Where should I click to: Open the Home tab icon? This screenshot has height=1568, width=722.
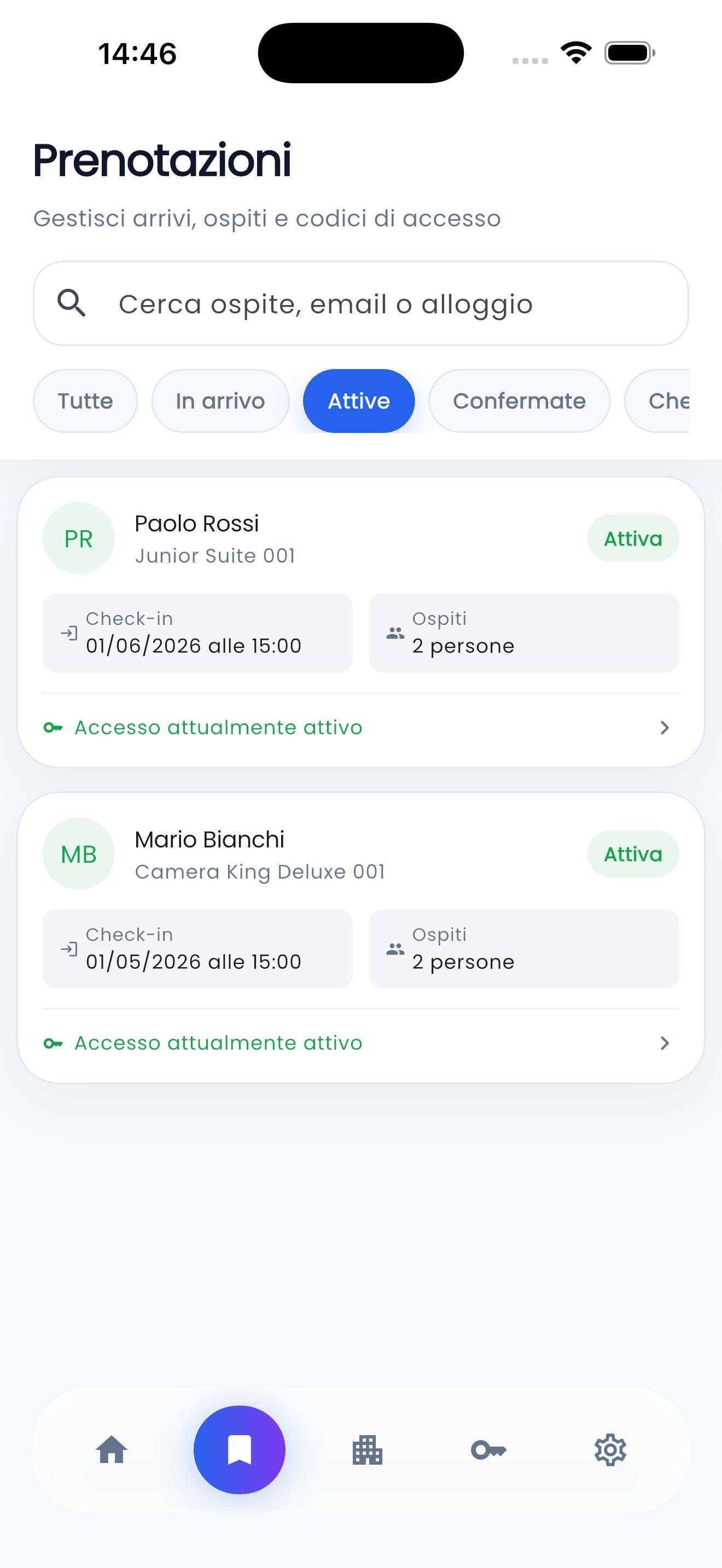tap(112, 1449)
